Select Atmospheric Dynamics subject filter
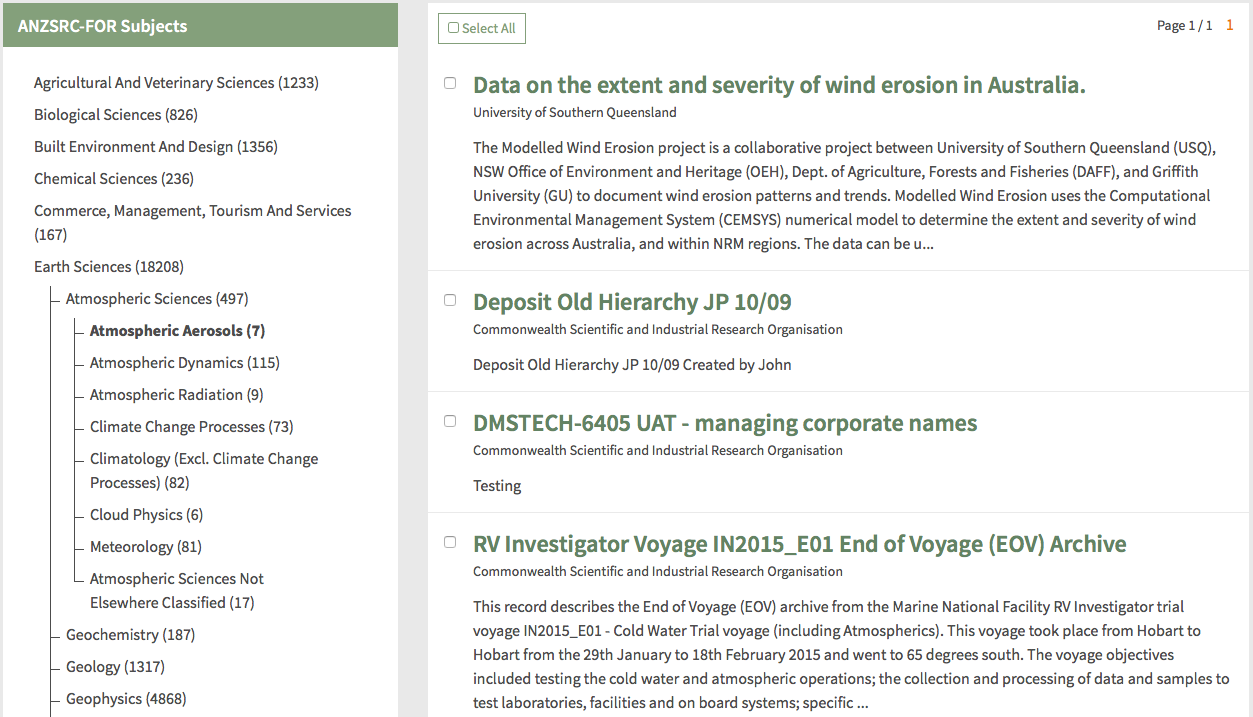 click(184, 363)
